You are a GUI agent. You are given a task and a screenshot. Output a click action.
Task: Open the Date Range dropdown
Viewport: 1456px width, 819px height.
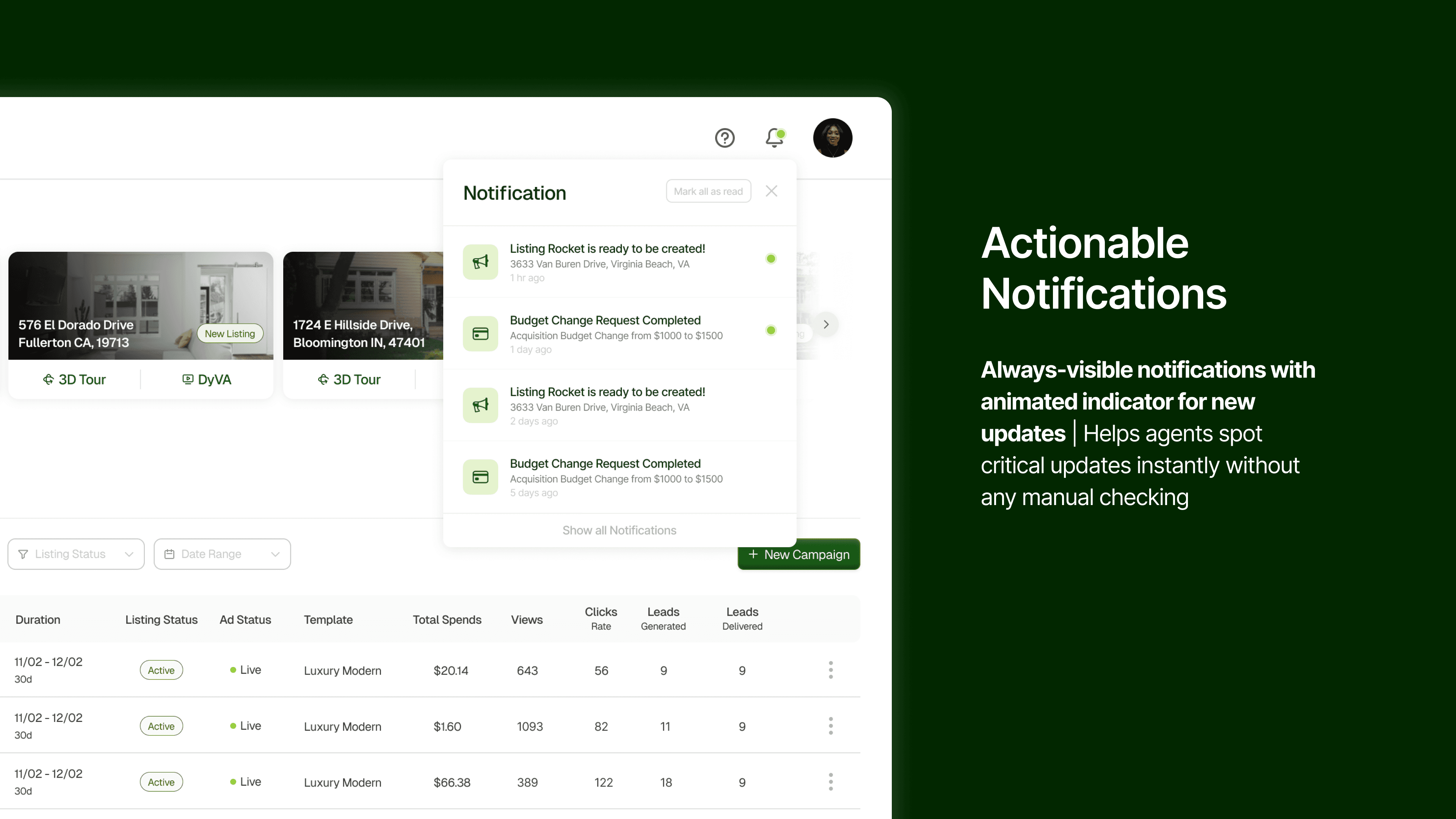pyautogui.click(x=222, y=554)
